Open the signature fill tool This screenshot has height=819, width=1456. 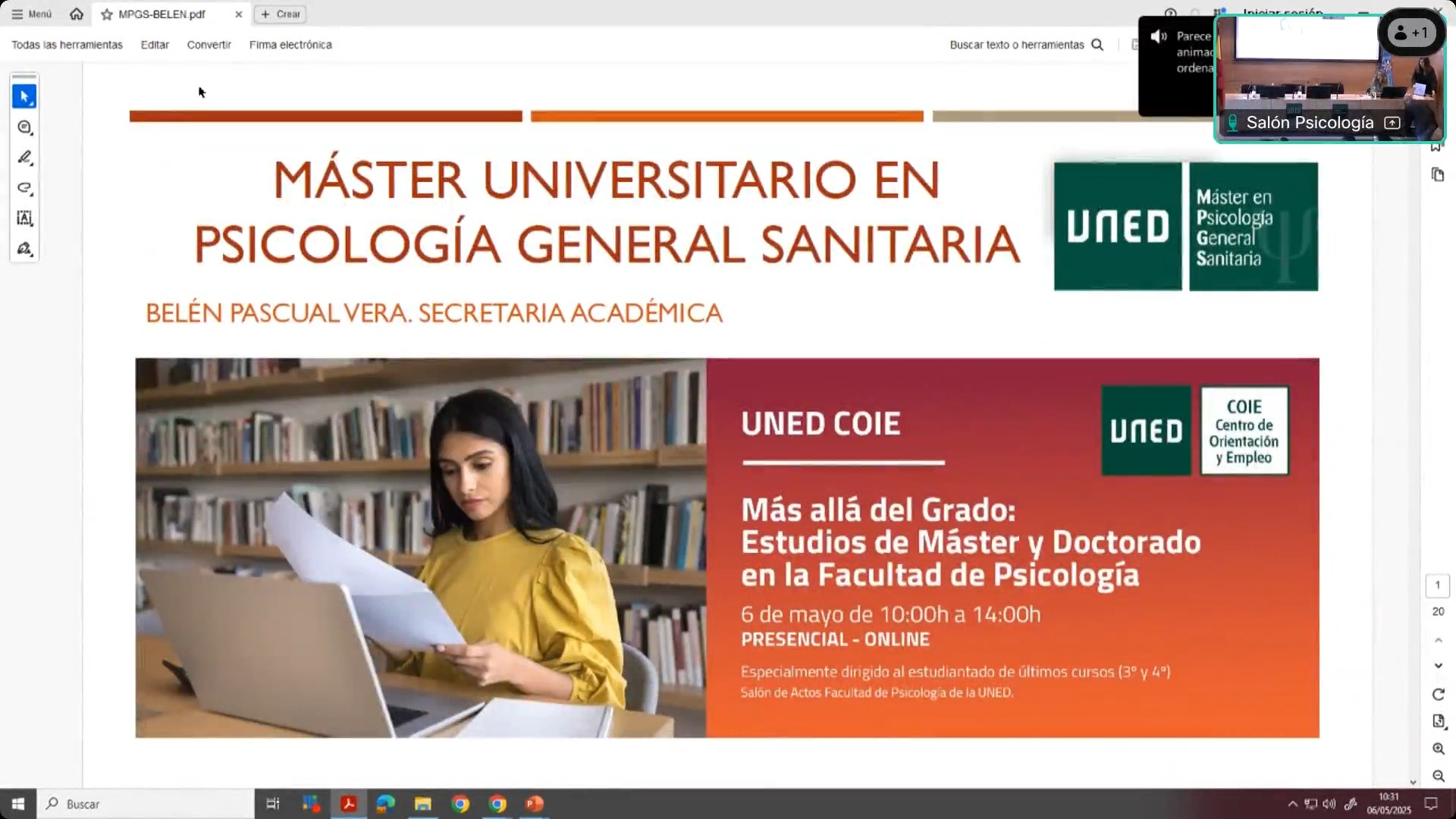click(x=24, y=249)
